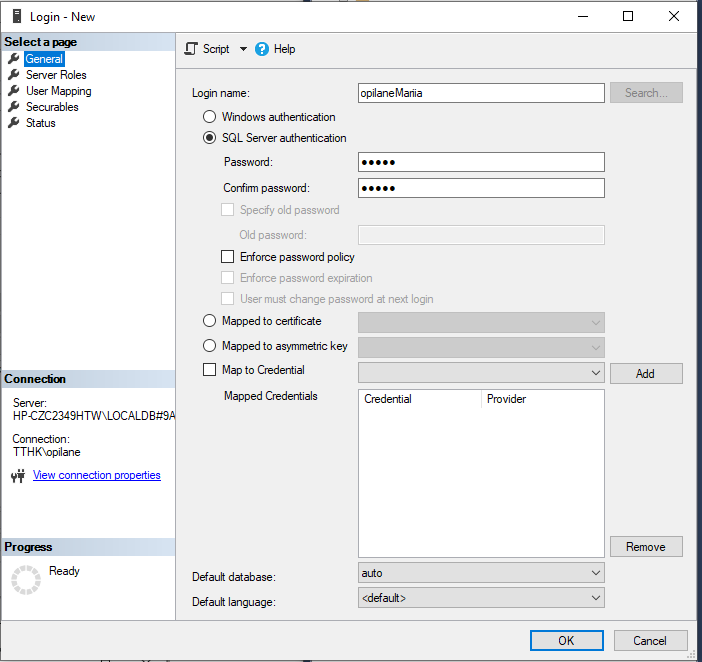Enable the Enforce password policy checkbox
702x662 pixels.
pos(228,257)
